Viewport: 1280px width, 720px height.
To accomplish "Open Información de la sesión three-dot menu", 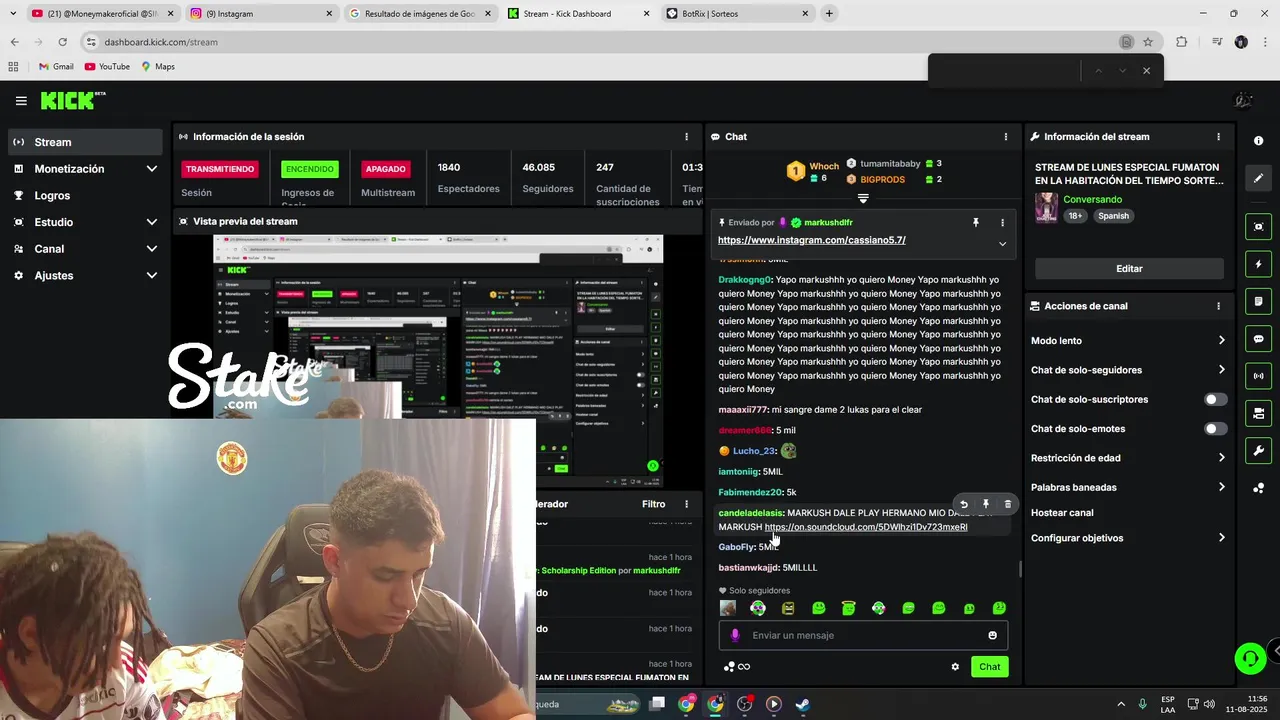I will coord(686,137).
